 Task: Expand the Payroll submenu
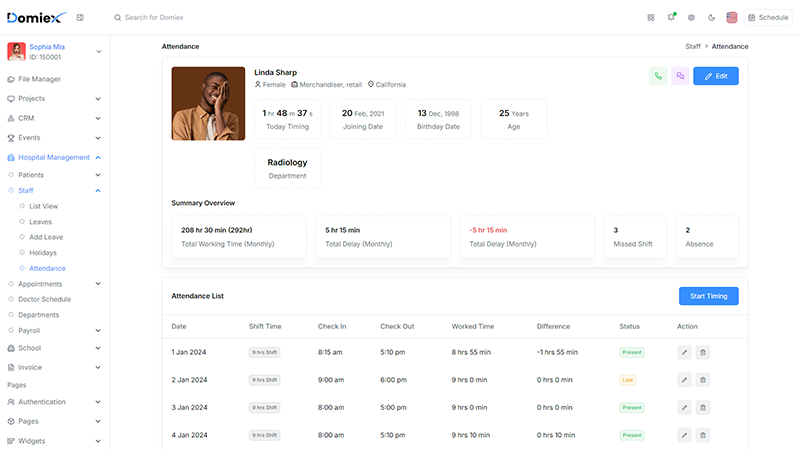[x=54, y=331]
